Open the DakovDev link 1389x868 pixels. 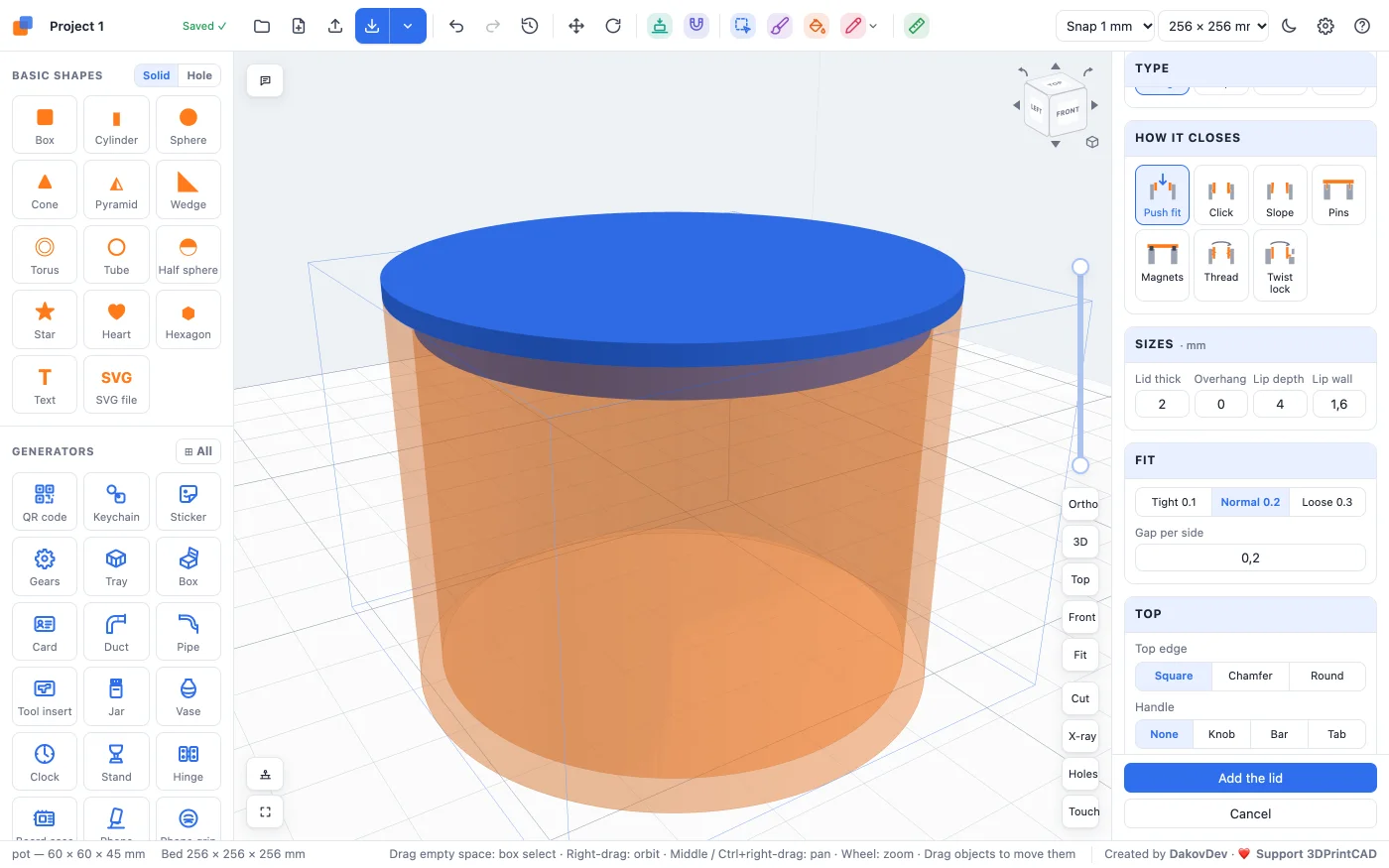click(1199, 854)
